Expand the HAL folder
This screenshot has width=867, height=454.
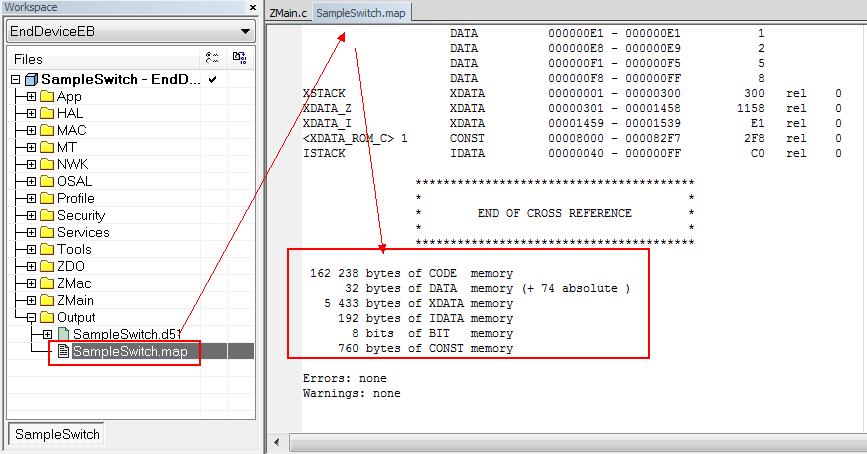point(32,113)
